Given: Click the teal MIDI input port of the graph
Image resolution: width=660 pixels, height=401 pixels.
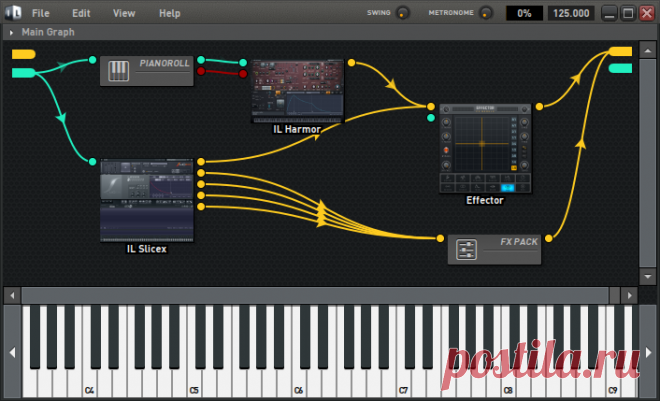Looking at the screenshot, I should pos(24,73).
